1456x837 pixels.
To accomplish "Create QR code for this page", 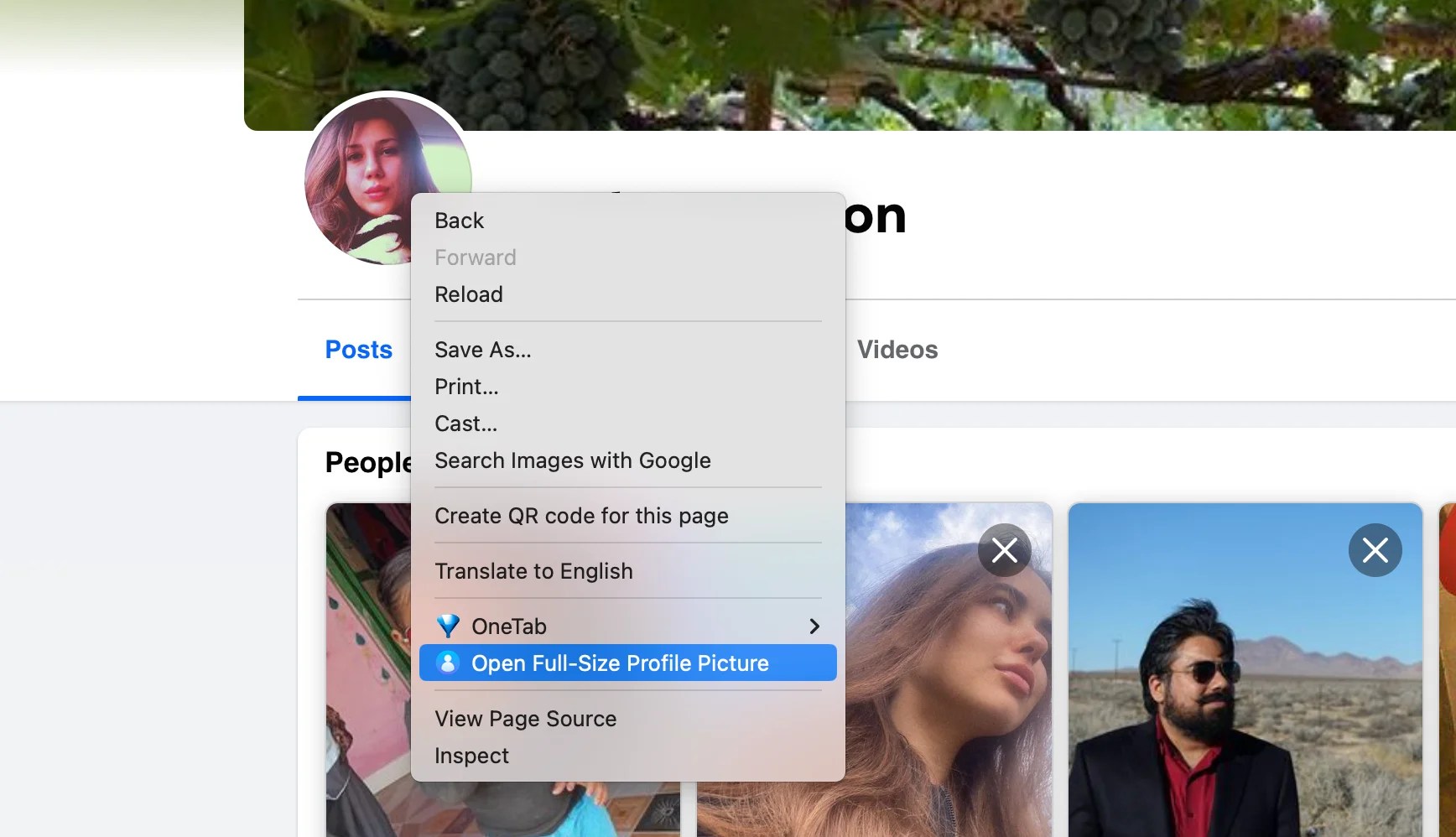I will point(581,516).
